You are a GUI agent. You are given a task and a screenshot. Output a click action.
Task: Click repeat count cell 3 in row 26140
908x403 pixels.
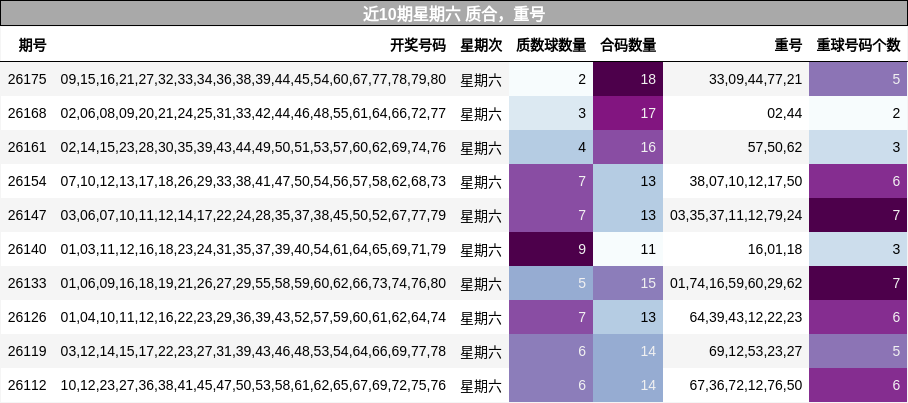859,250
